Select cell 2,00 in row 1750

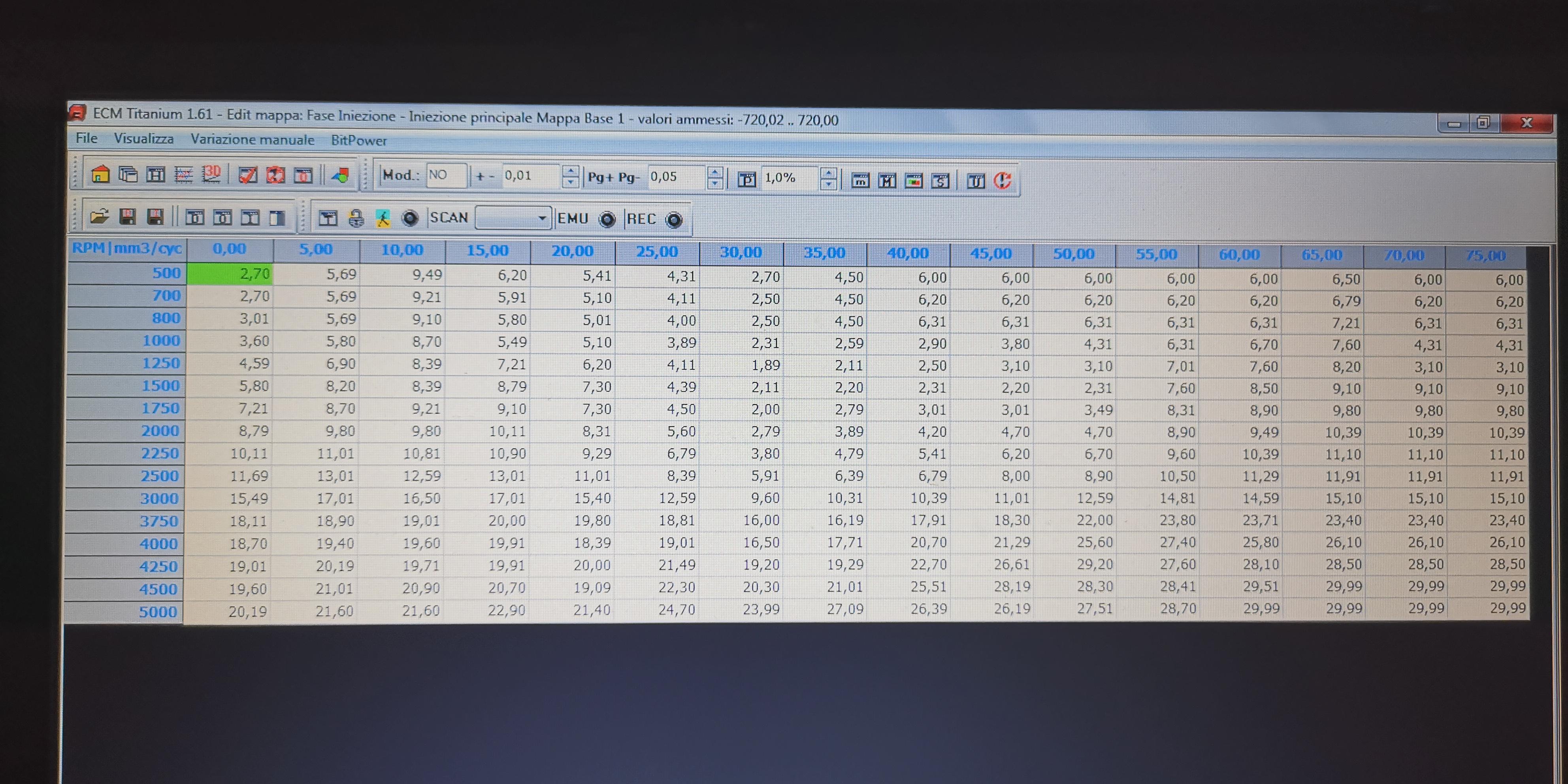click(741, 409)
